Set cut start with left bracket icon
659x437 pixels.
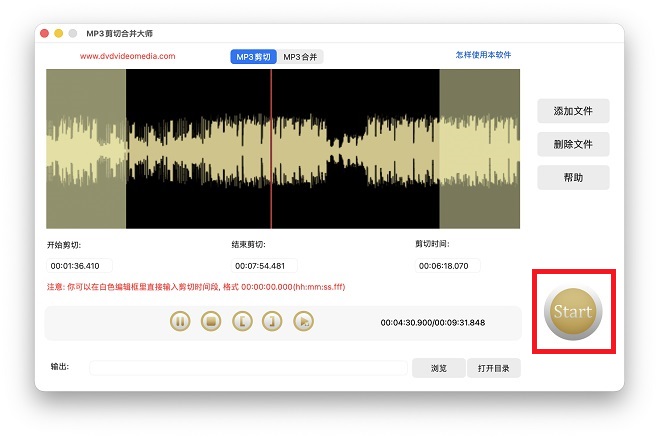(x=241, y=321)
